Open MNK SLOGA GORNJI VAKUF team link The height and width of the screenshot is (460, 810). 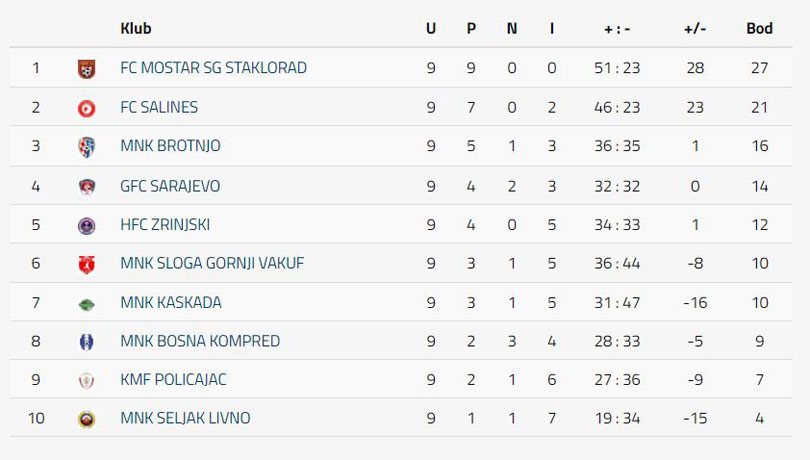point(212,263)
